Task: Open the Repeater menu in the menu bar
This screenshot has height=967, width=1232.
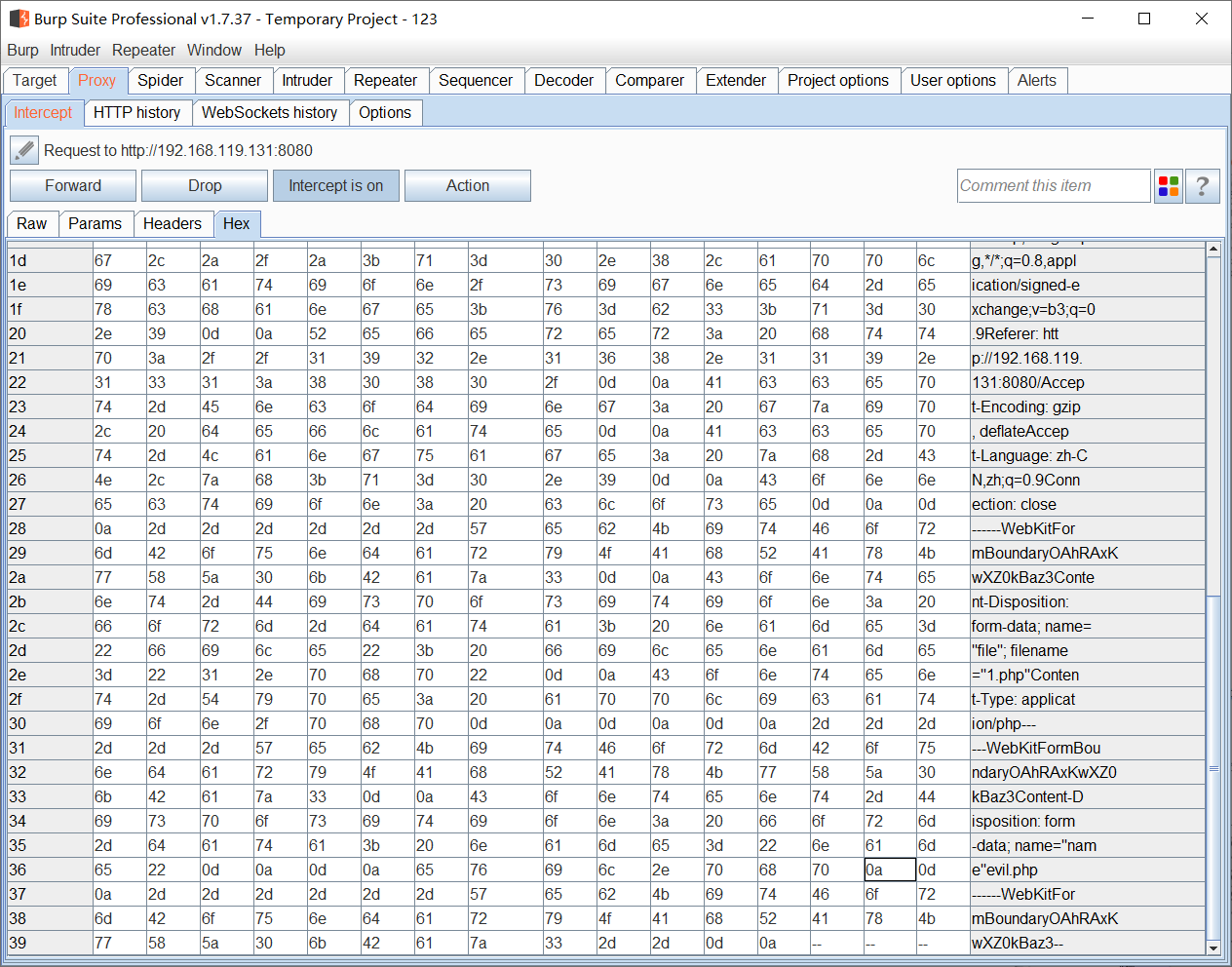Action: coord(143,51)
